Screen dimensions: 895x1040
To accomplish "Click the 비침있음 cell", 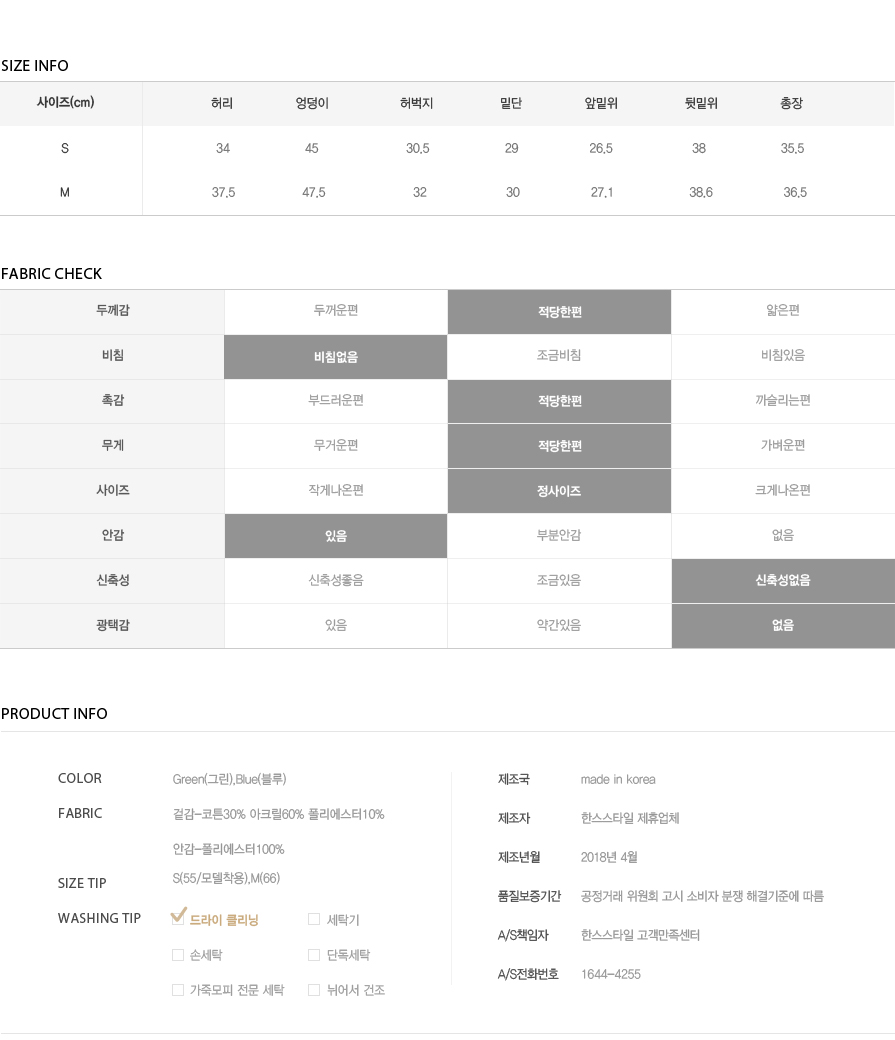I will point(783,356).
